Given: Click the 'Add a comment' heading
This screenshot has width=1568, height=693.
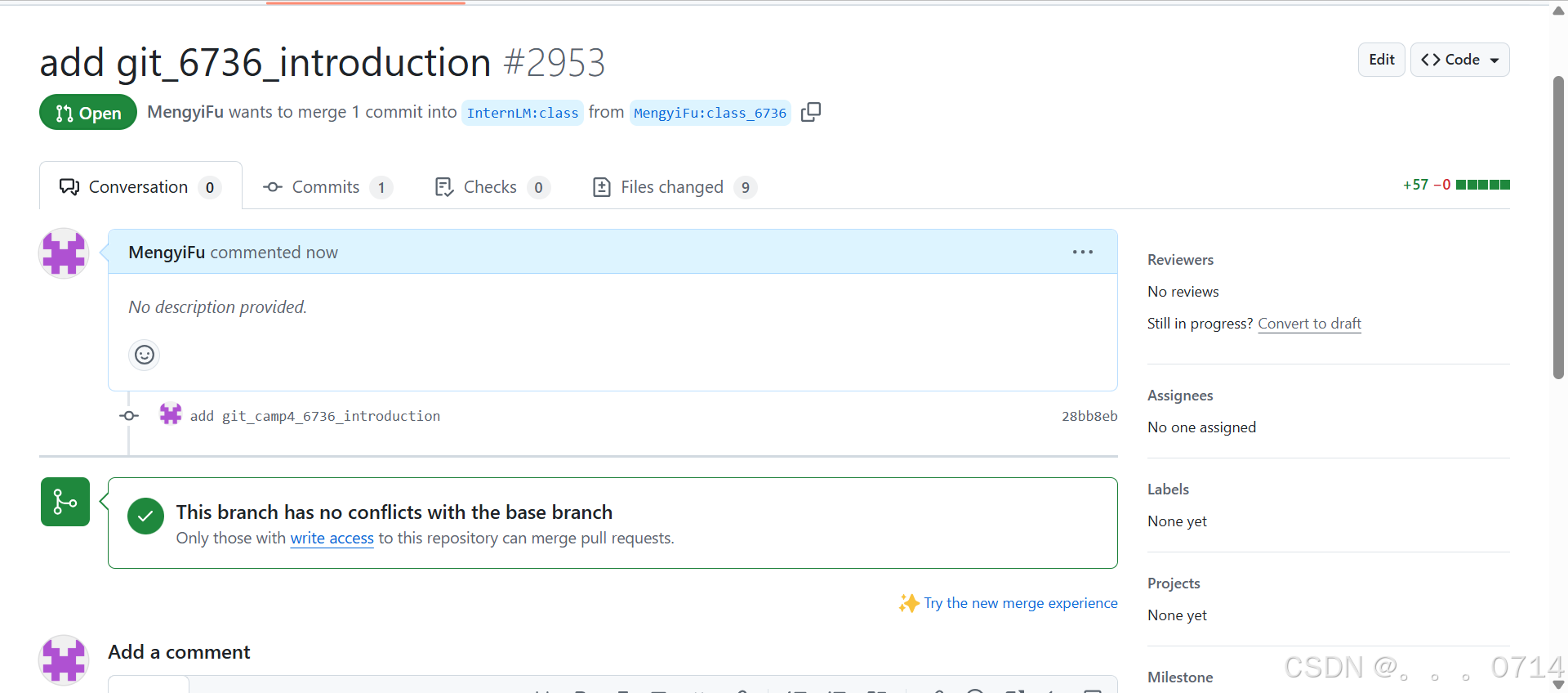Looking at the screenshot, I should point(179,652).
